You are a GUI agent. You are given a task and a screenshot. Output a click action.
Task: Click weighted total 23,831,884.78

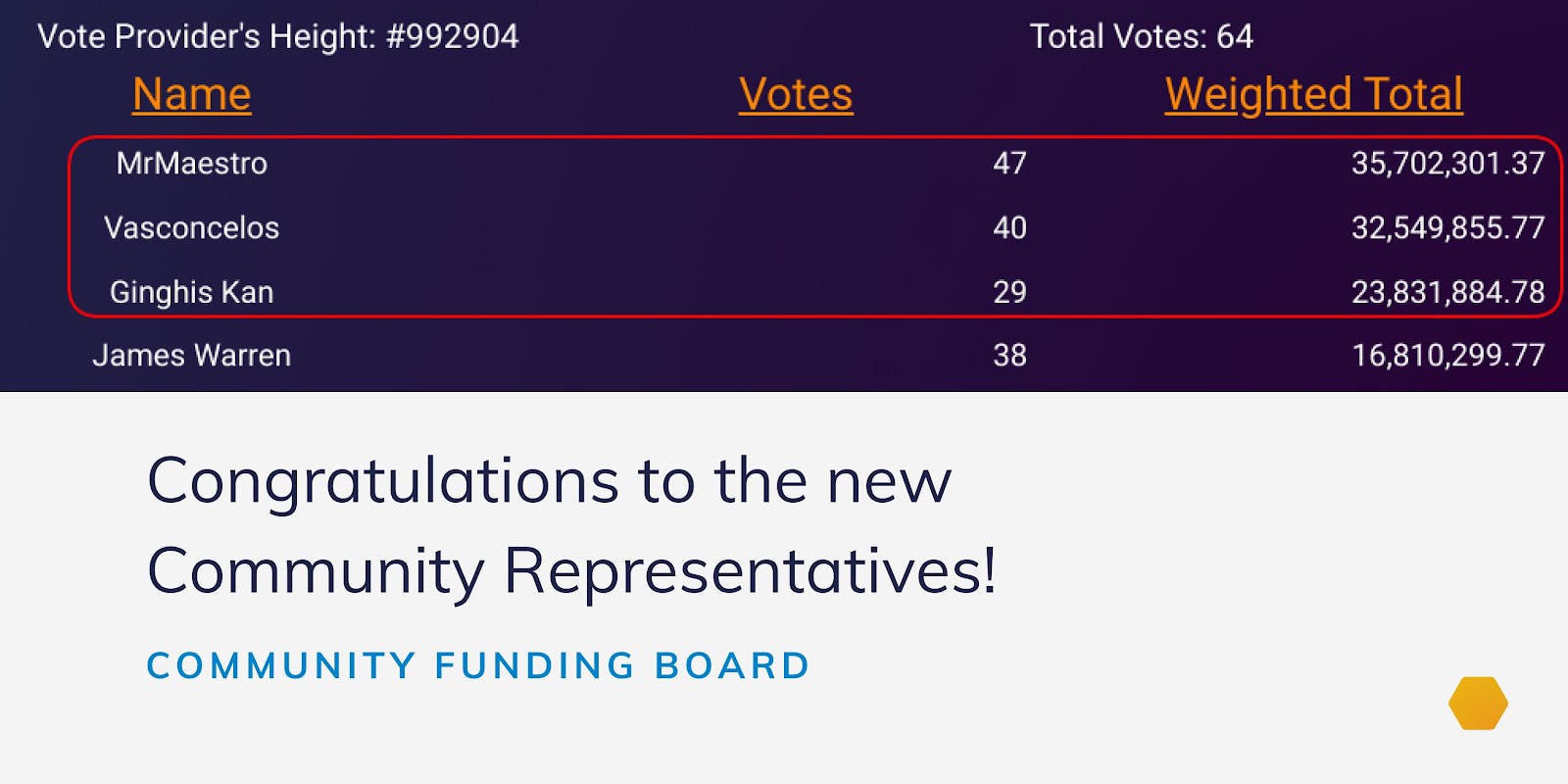pos(1447,292)
